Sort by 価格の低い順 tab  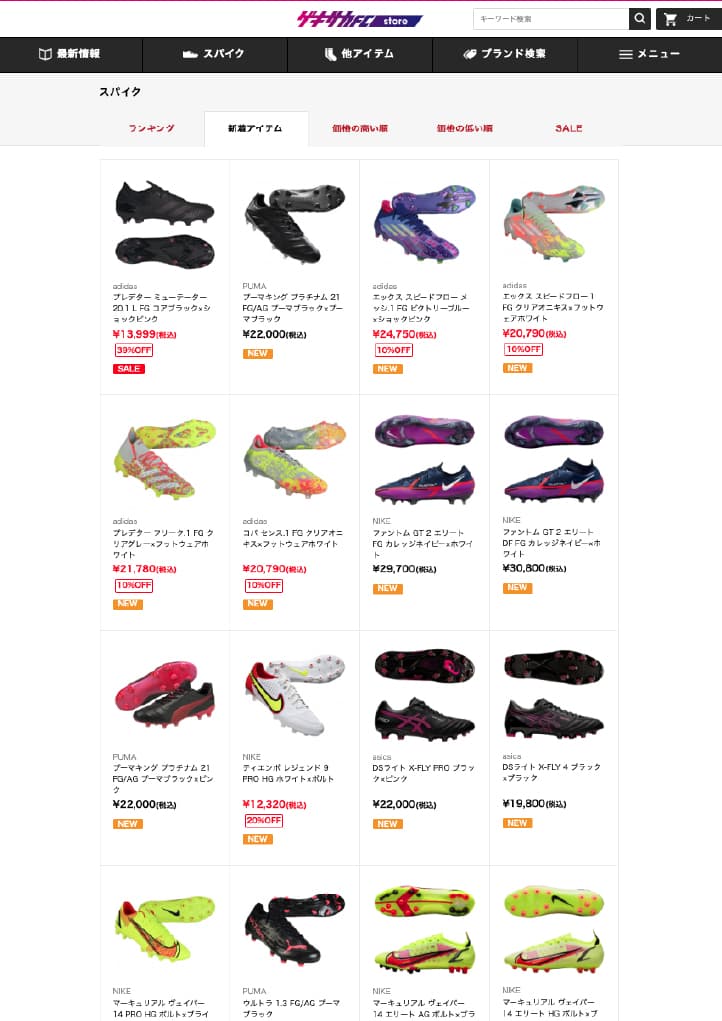(x=464, y=128)
